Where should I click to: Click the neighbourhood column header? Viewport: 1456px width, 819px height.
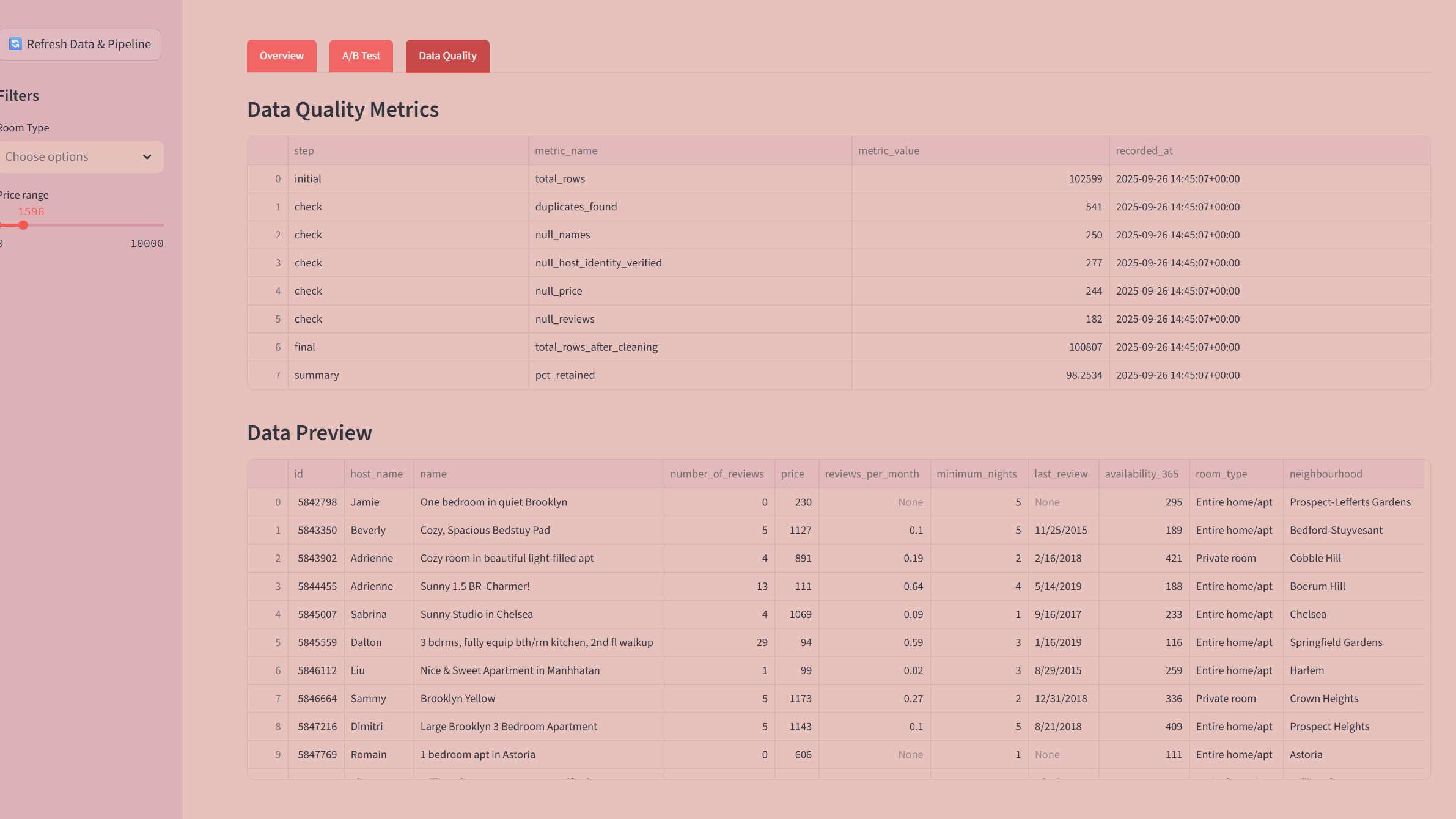(x=1353, y=474)
